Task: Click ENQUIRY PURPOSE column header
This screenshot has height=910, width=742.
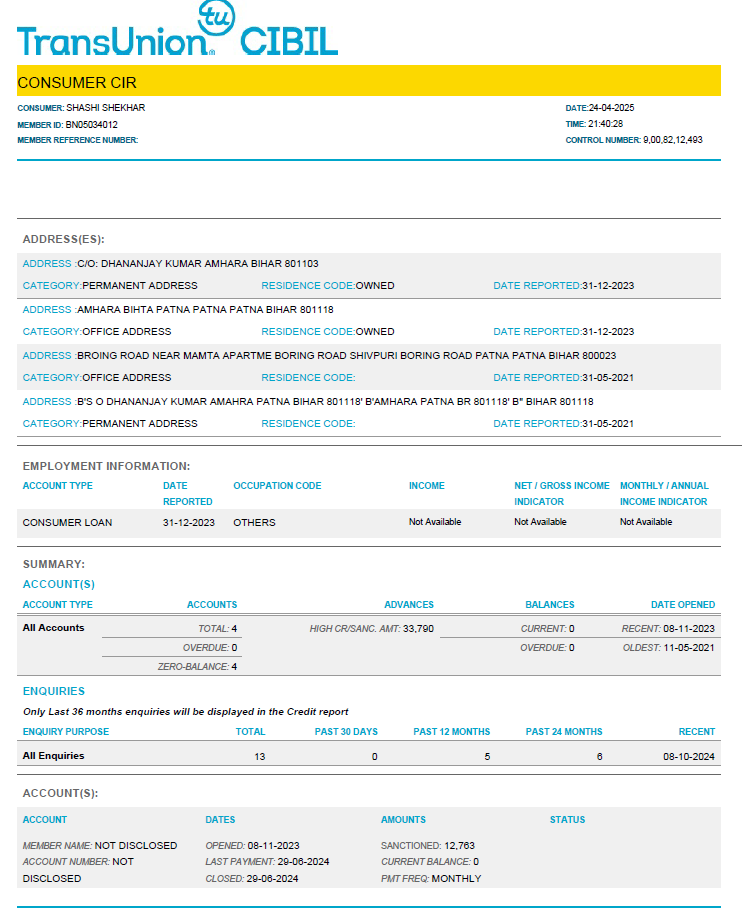Action: pyautogui.click(x=66, y=732)
